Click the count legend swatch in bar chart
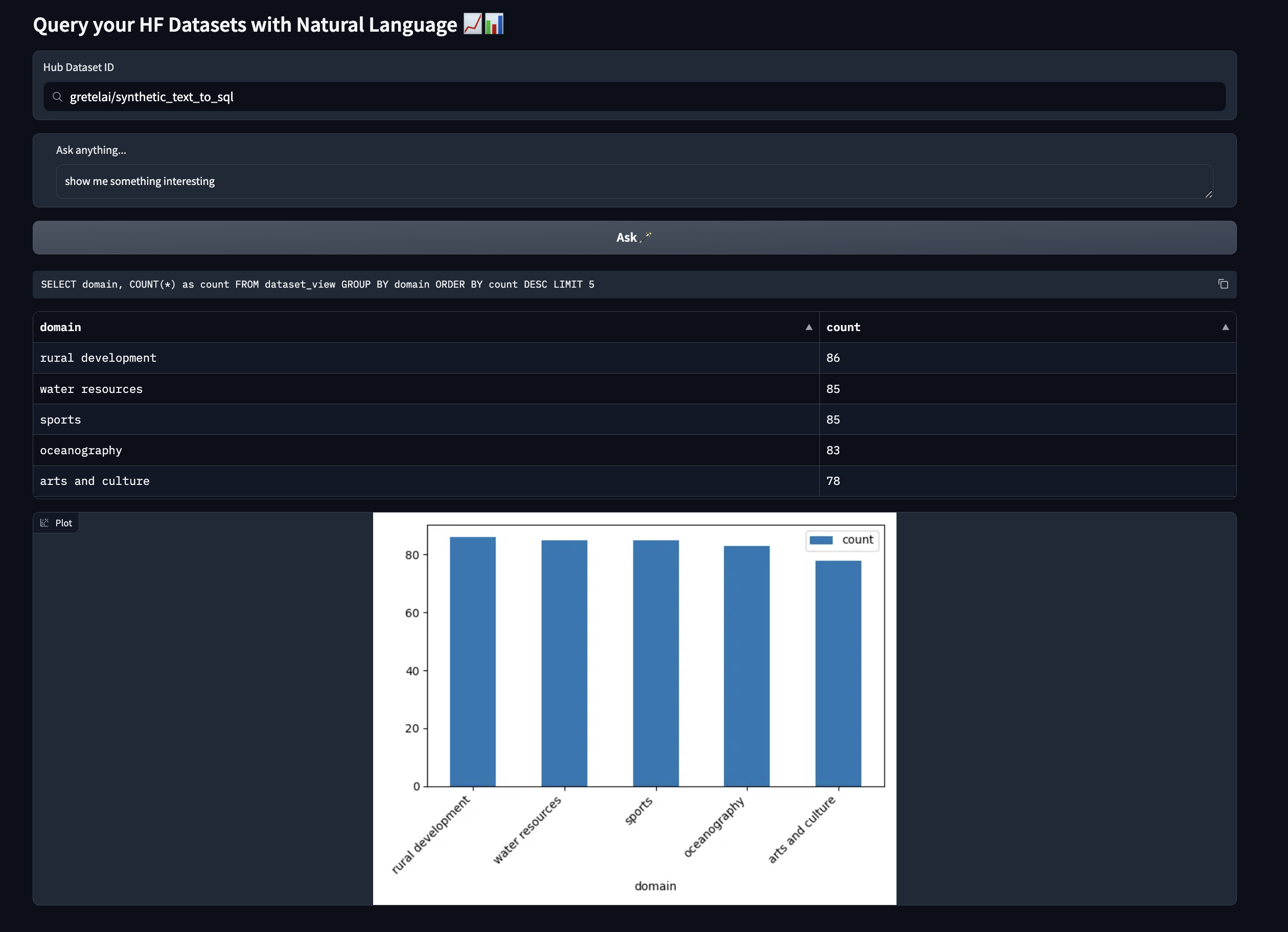 coord(820,539)
